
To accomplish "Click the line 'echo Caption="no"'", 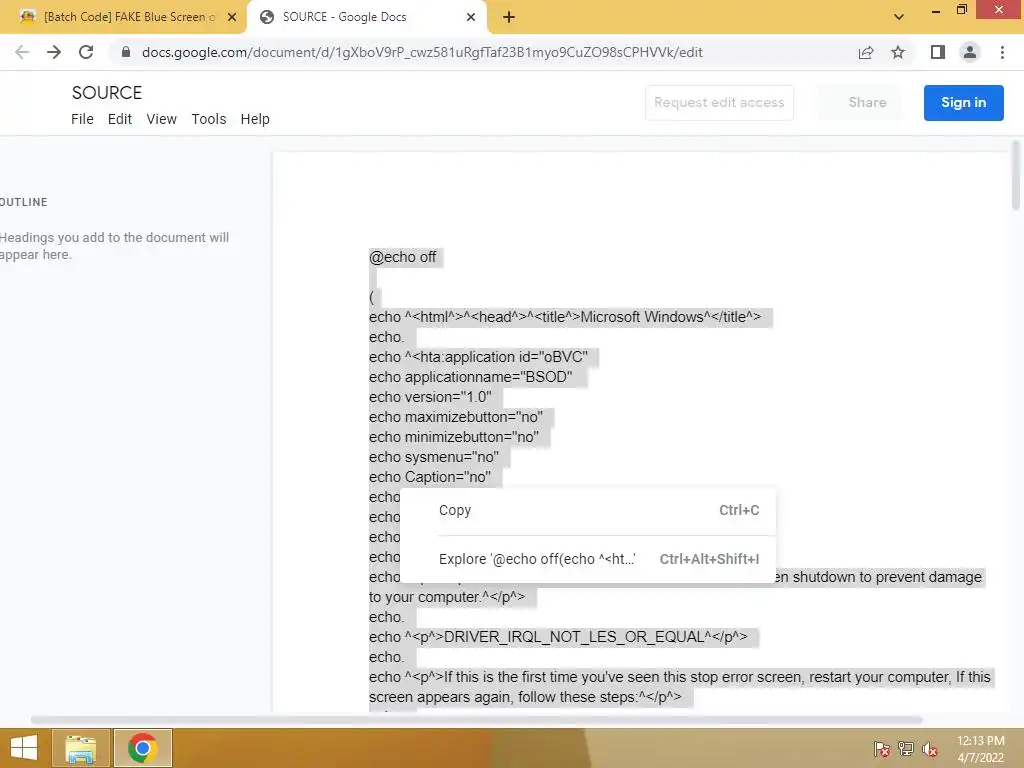I will pos(430,477).
